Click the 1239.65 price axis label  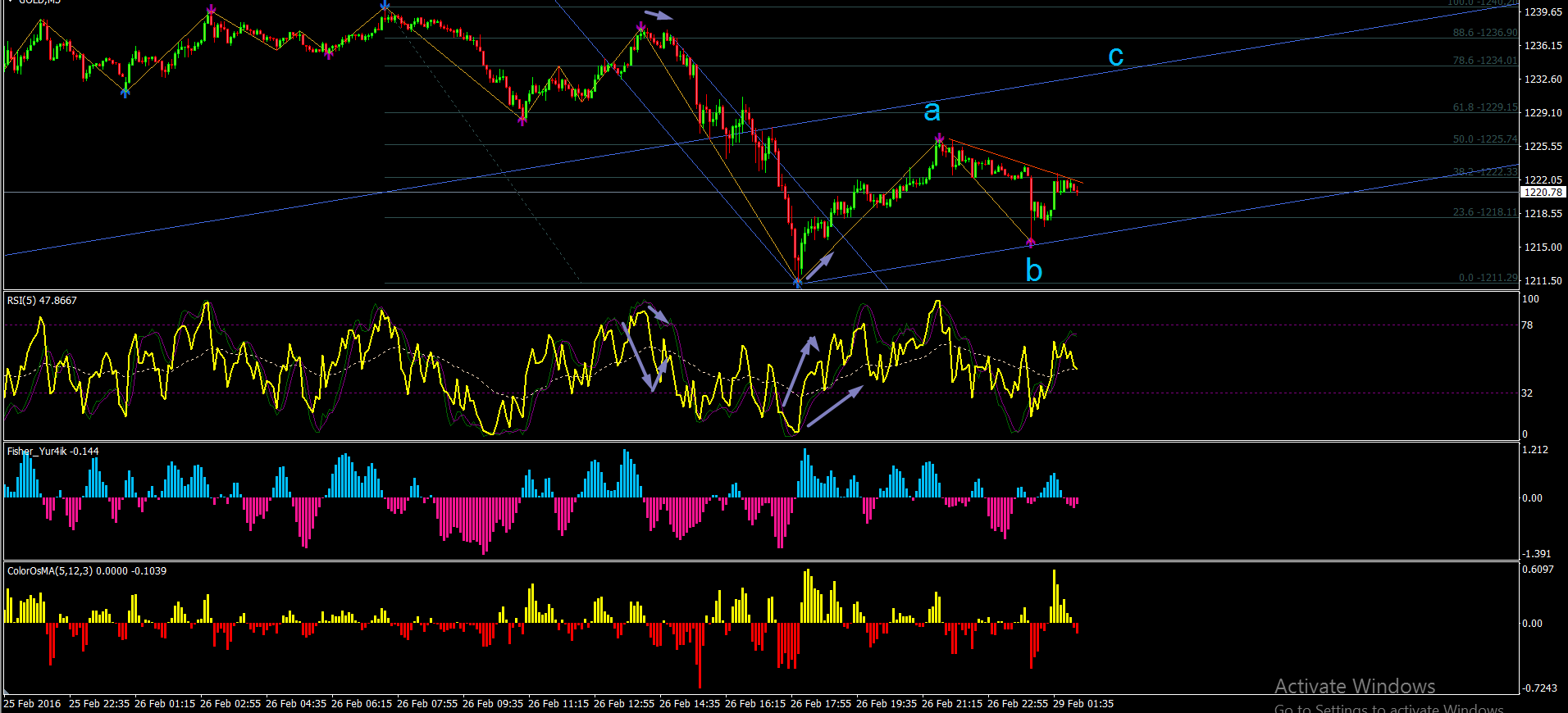click(x=1543, y=12)
